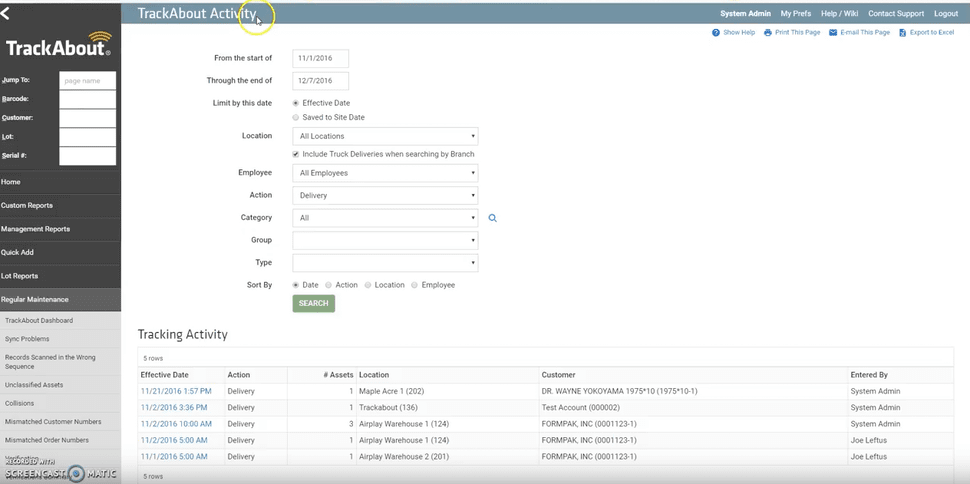Viewport: 970px width, 484px height.
Task: Click the magnifier icon beside Category
Action: pyautogui.click(x=493, y=218)
